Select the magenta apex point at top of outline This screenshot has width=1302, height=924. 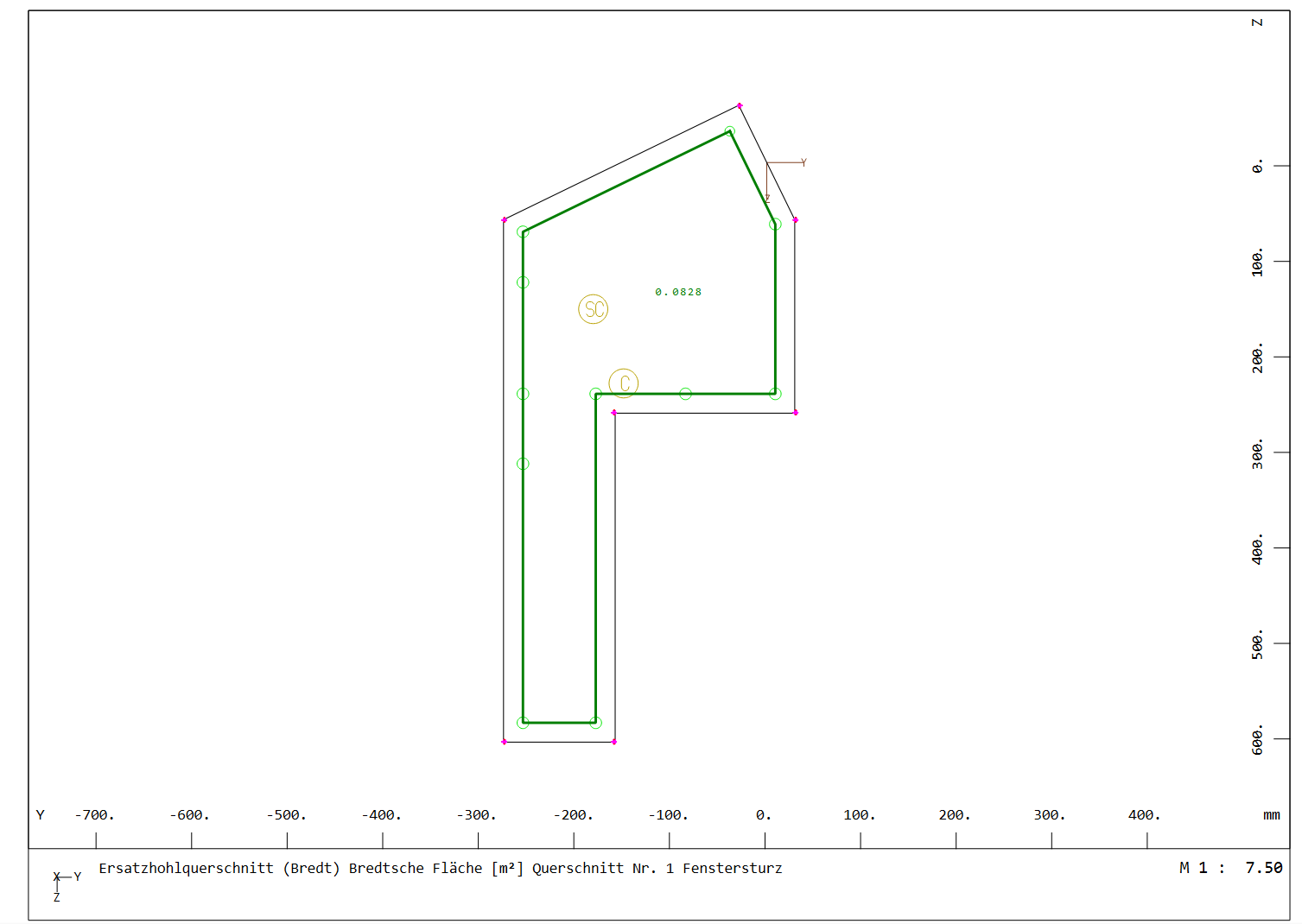[740, 106]
